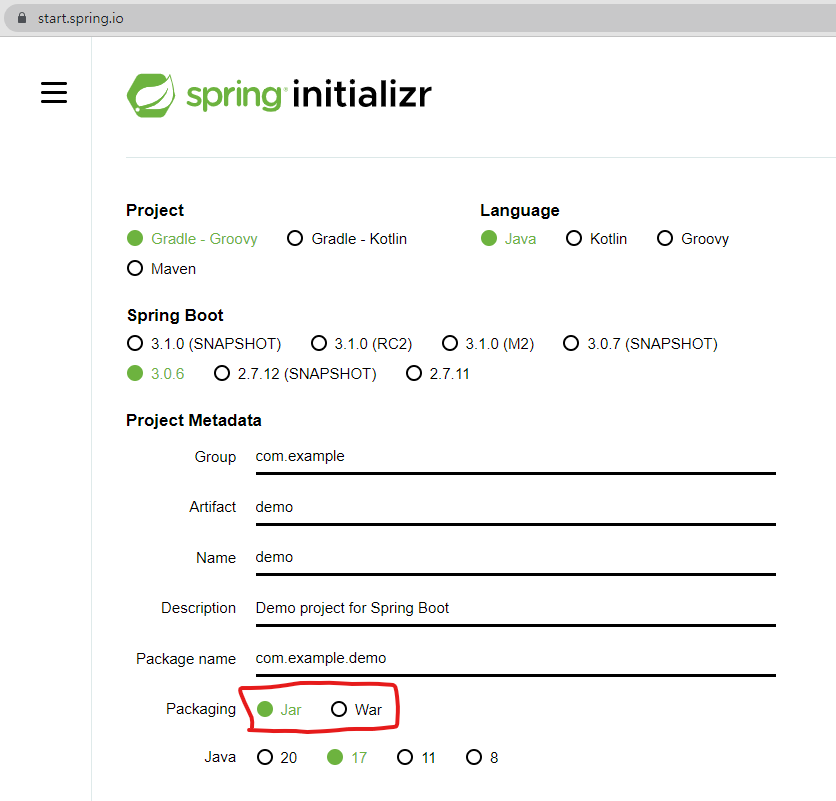This screenshot has height=801, width=836.
Task: Select Java version 11
Action: coord(416,757)
